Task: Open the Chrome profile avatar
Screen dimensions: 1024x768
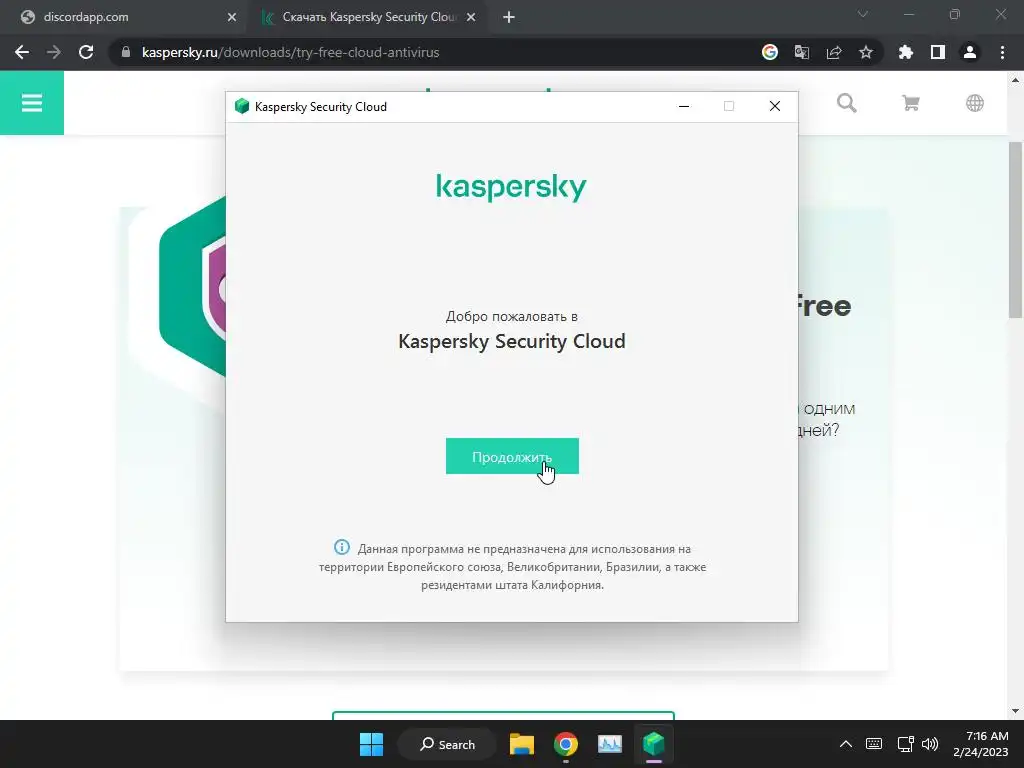Action: (x=970, y=52)
